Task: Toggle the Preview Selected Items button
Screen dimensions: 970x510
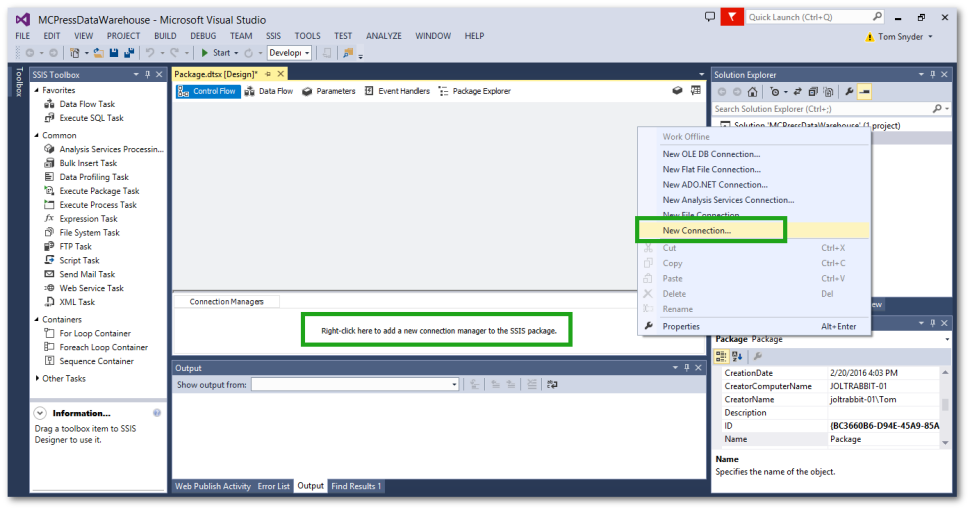Action: [865, 92]
